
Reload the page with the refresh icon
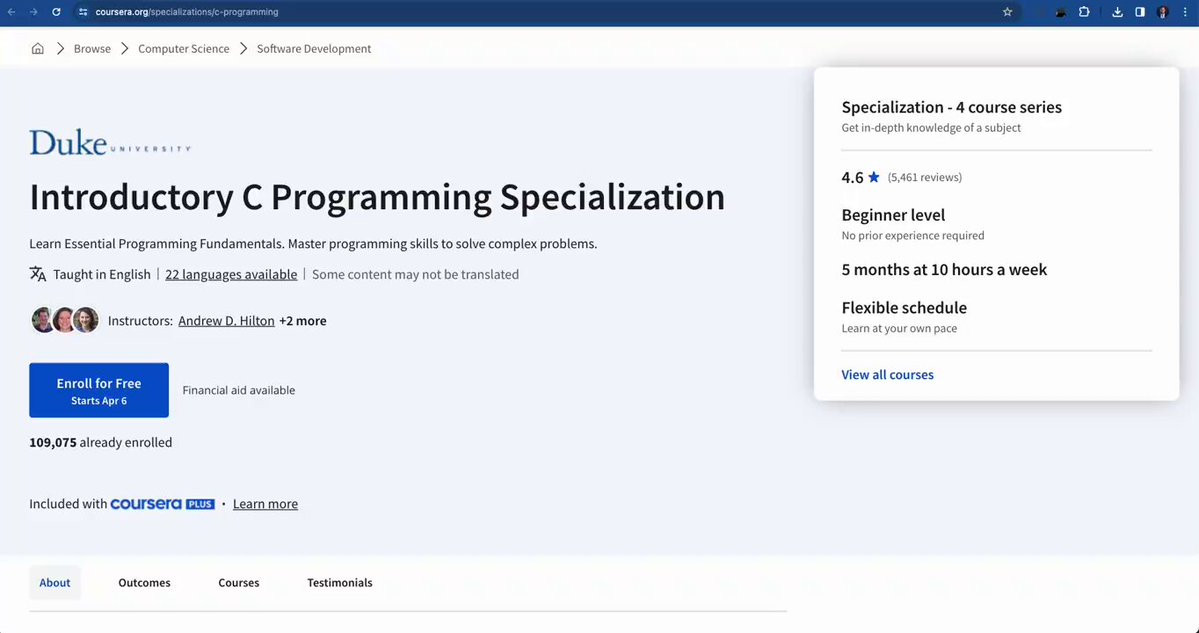[x=56, y=12]
